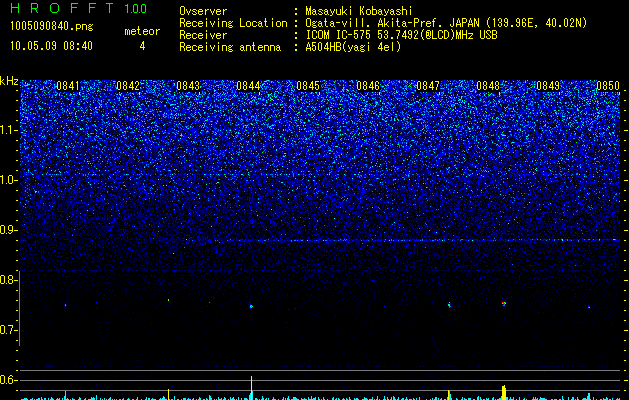Click the 1.0 kHz frequency label
This screenshot has height=400, width=629.
click(x=8, y=180)
